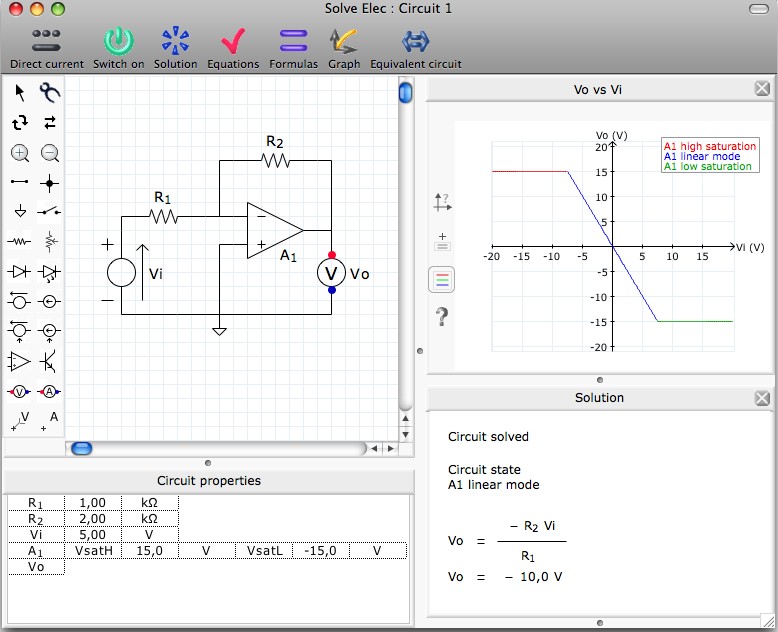Pick the switch component tool
Screen dimensions: 778x632
tap(49, 212)
